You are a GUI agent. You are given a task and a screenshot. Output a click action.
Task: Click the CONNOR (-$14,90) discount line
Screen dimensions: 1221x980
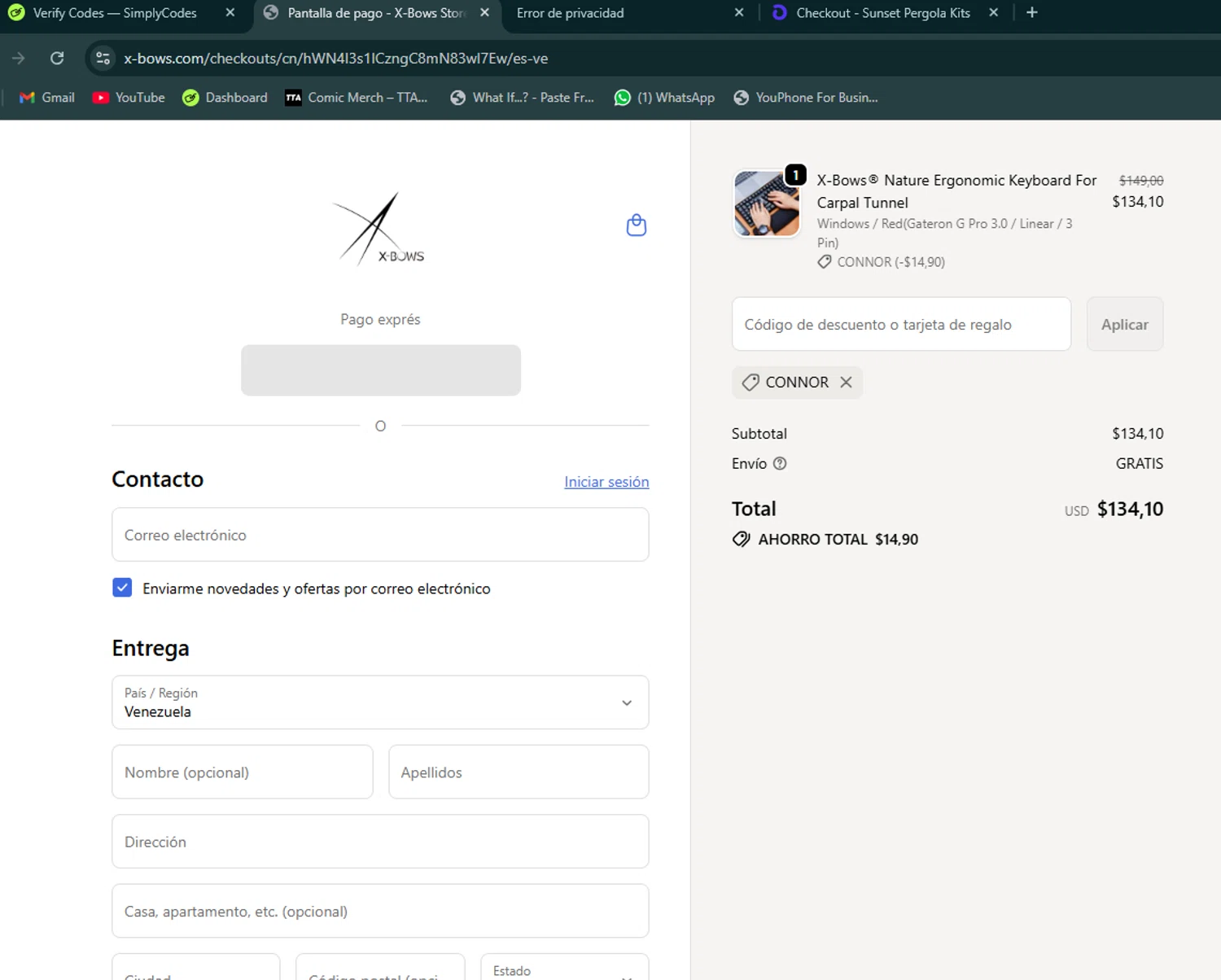point(882,262)
